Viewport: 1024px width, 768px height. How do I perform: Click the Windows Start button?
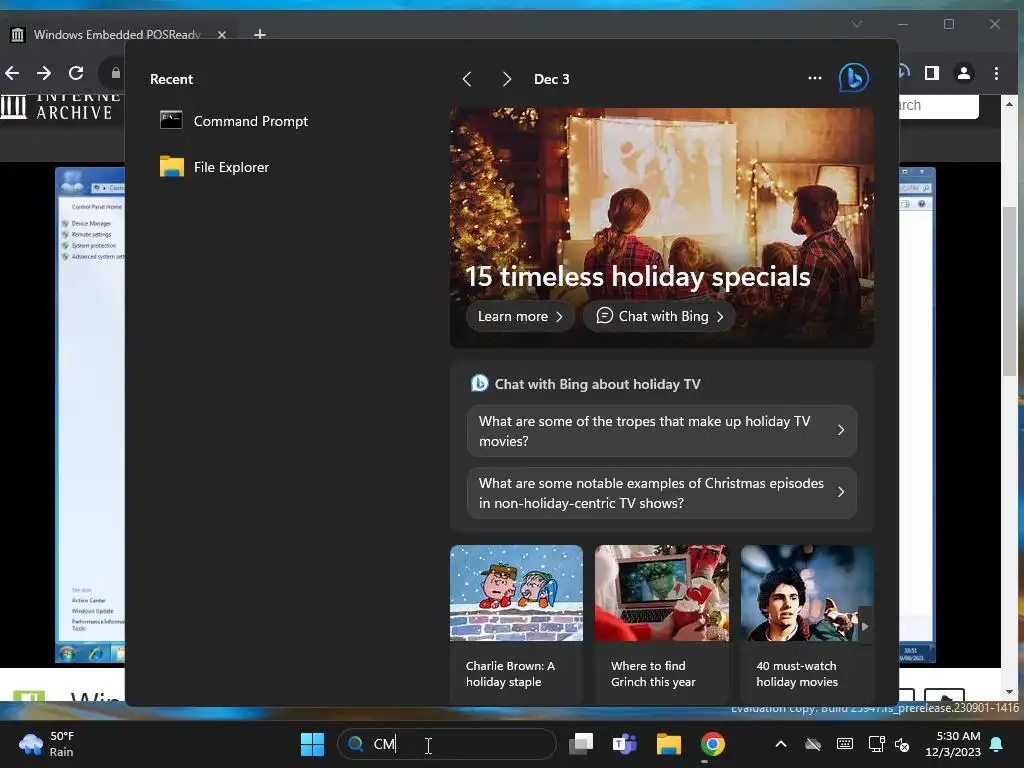[x=312, y=744]
